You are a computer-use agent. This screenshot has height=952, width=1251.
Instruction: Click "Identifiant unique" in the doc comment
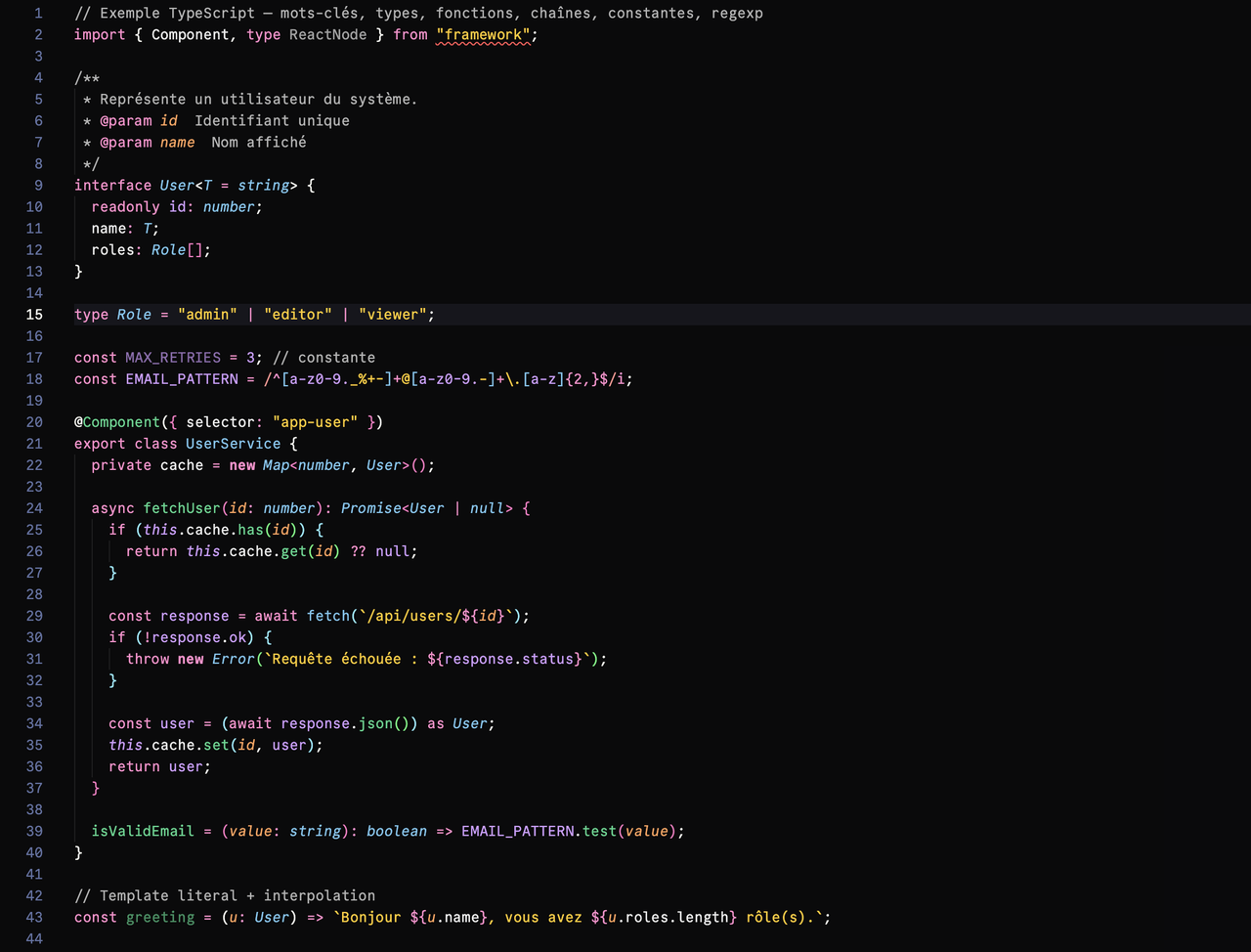point(272,120)
